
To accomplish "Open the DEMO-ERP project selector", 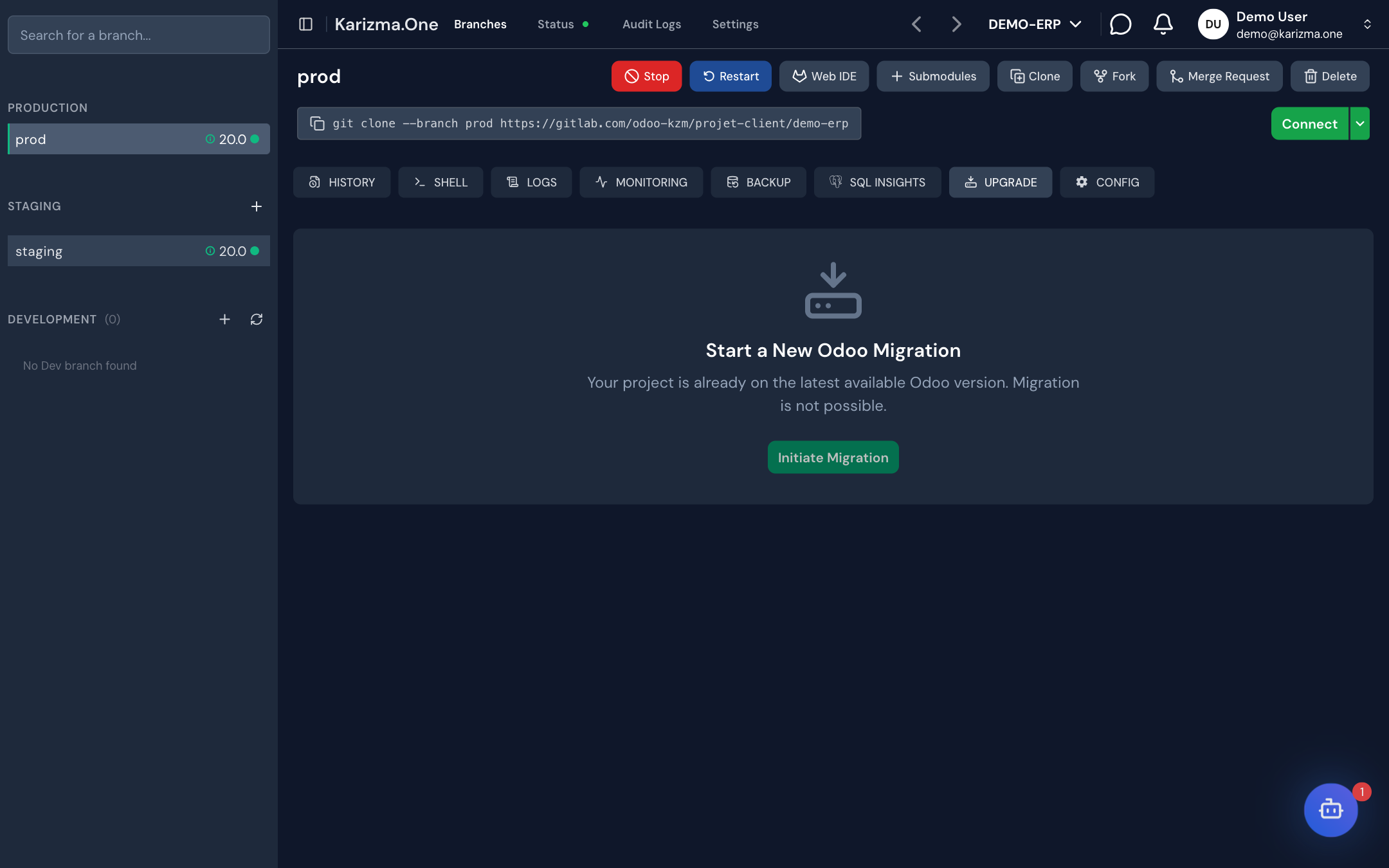I will (x=1035, y=24).
